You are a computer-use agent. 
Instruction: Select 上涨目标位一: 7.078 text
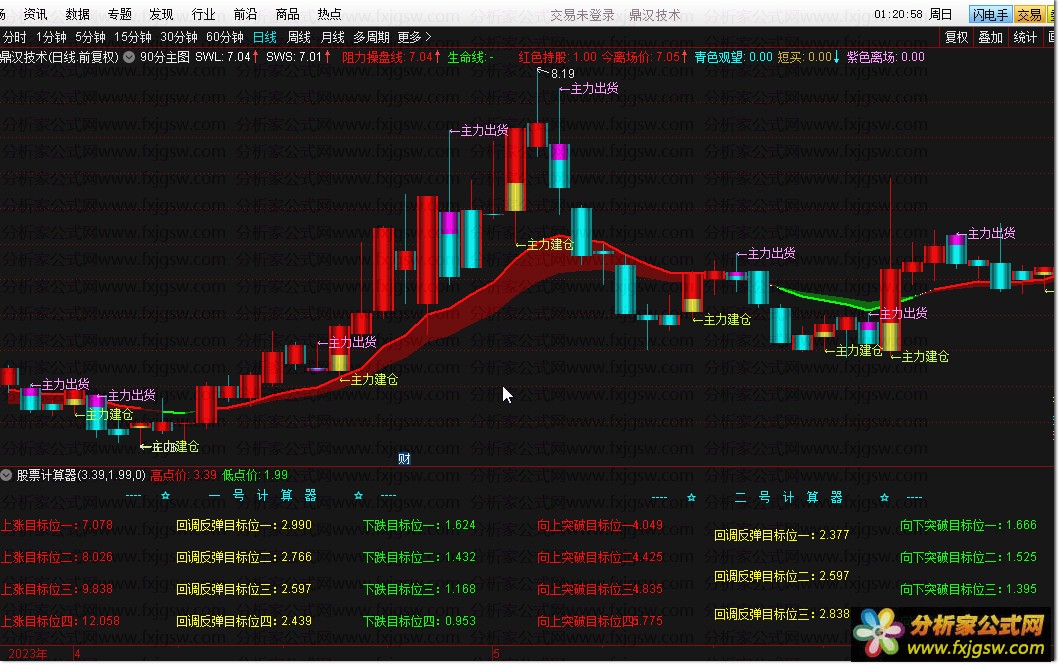coord(57,525)
